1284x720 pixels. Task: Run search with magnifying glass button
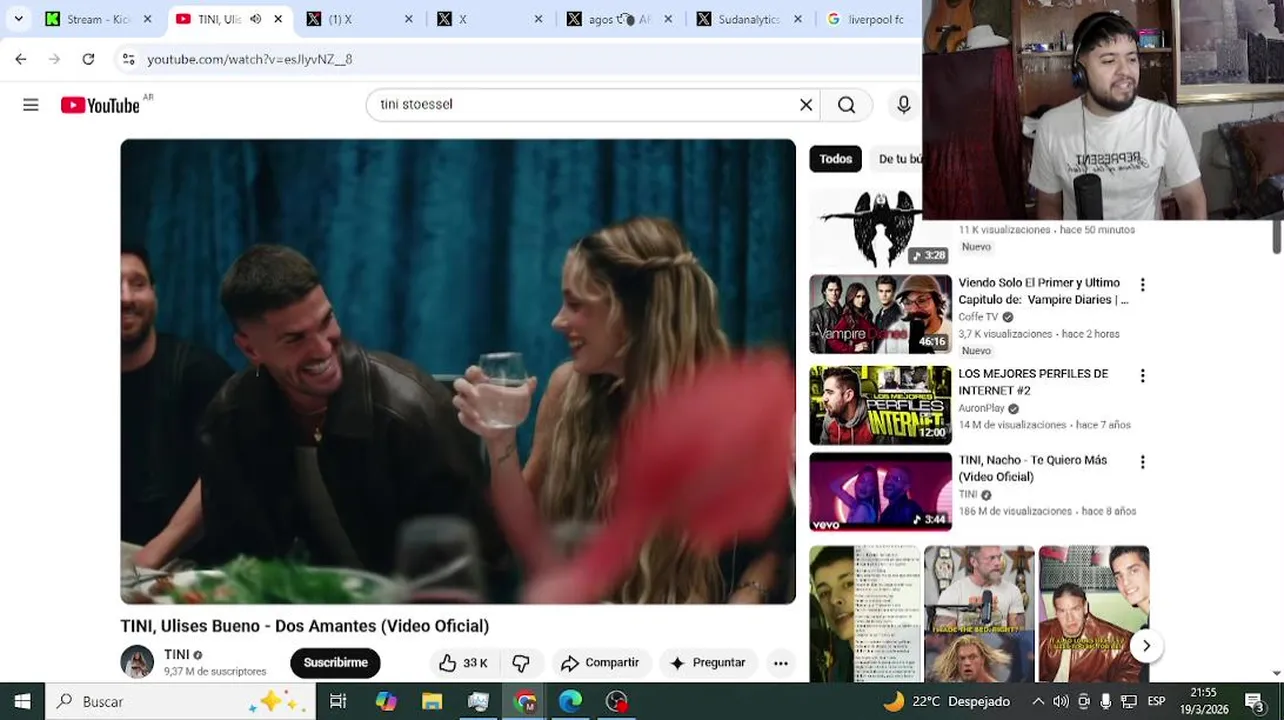tap(847, 105)
